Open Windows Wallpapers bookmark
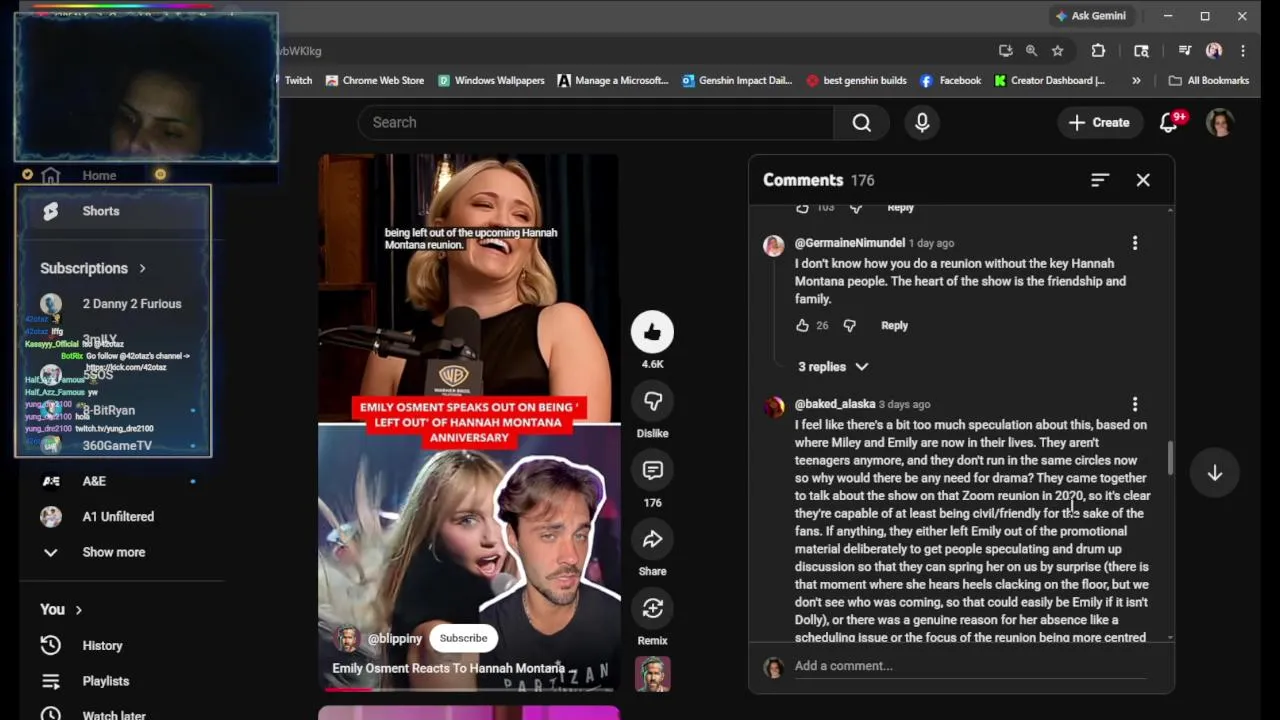 click(x=491, y=80)
